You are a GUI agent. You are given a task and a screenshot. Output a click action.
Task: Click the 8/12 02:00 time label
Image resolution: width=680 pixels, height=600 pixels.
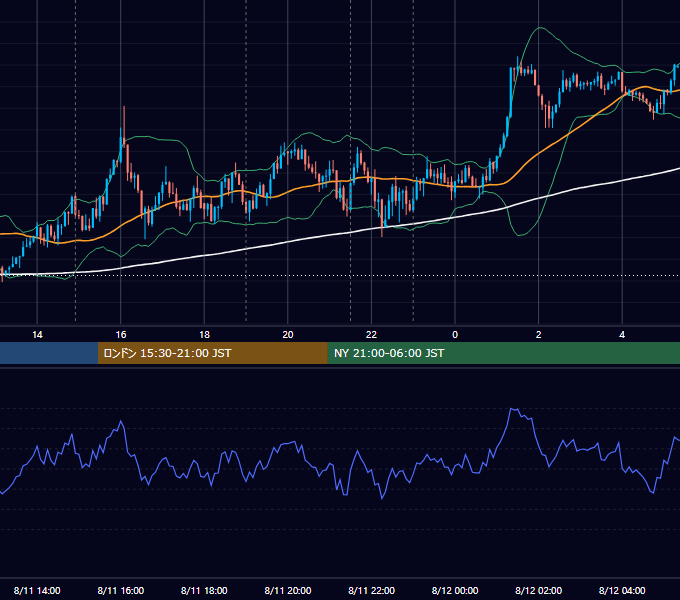click(539, 590)
